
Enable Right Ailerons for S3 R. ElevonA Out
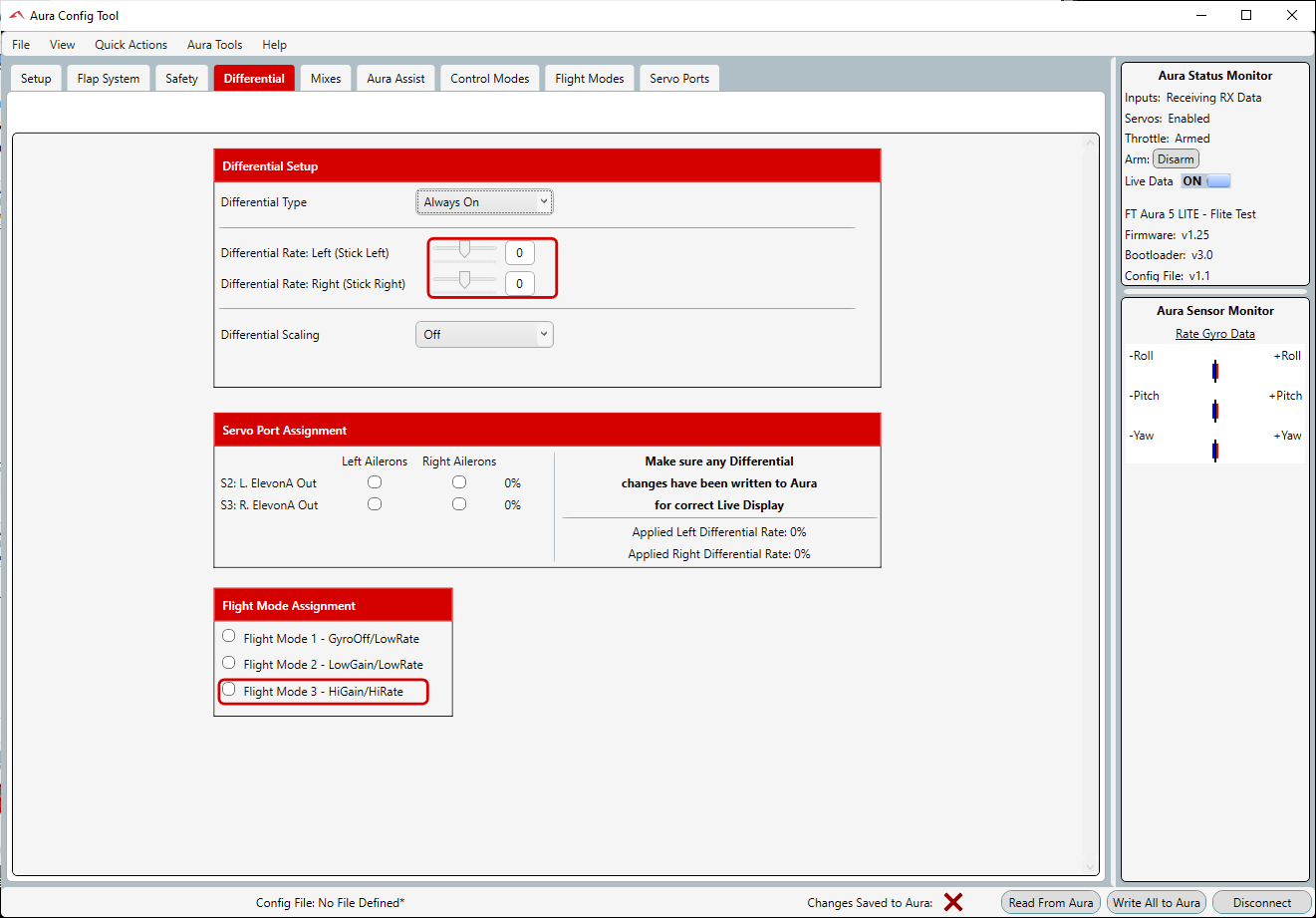point(459,504)
